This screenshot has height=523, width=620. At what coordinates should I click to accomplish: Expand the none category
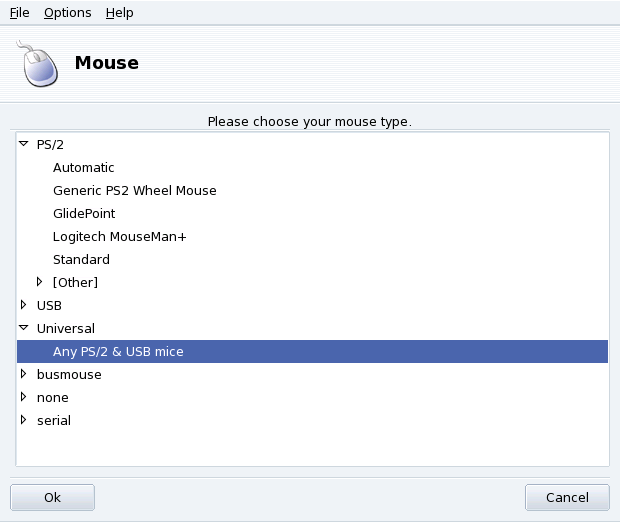click(24, 397)
